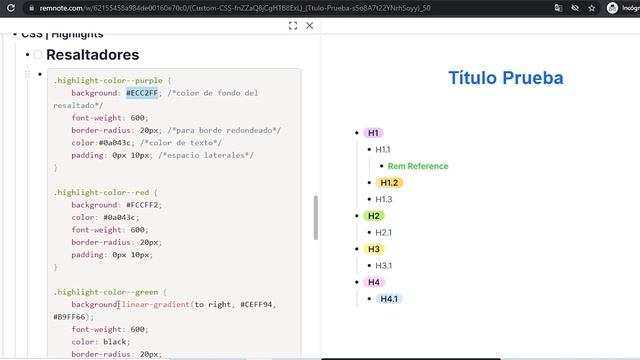
Task: Click the Resaltadores heading
Action: click(93, 55)
